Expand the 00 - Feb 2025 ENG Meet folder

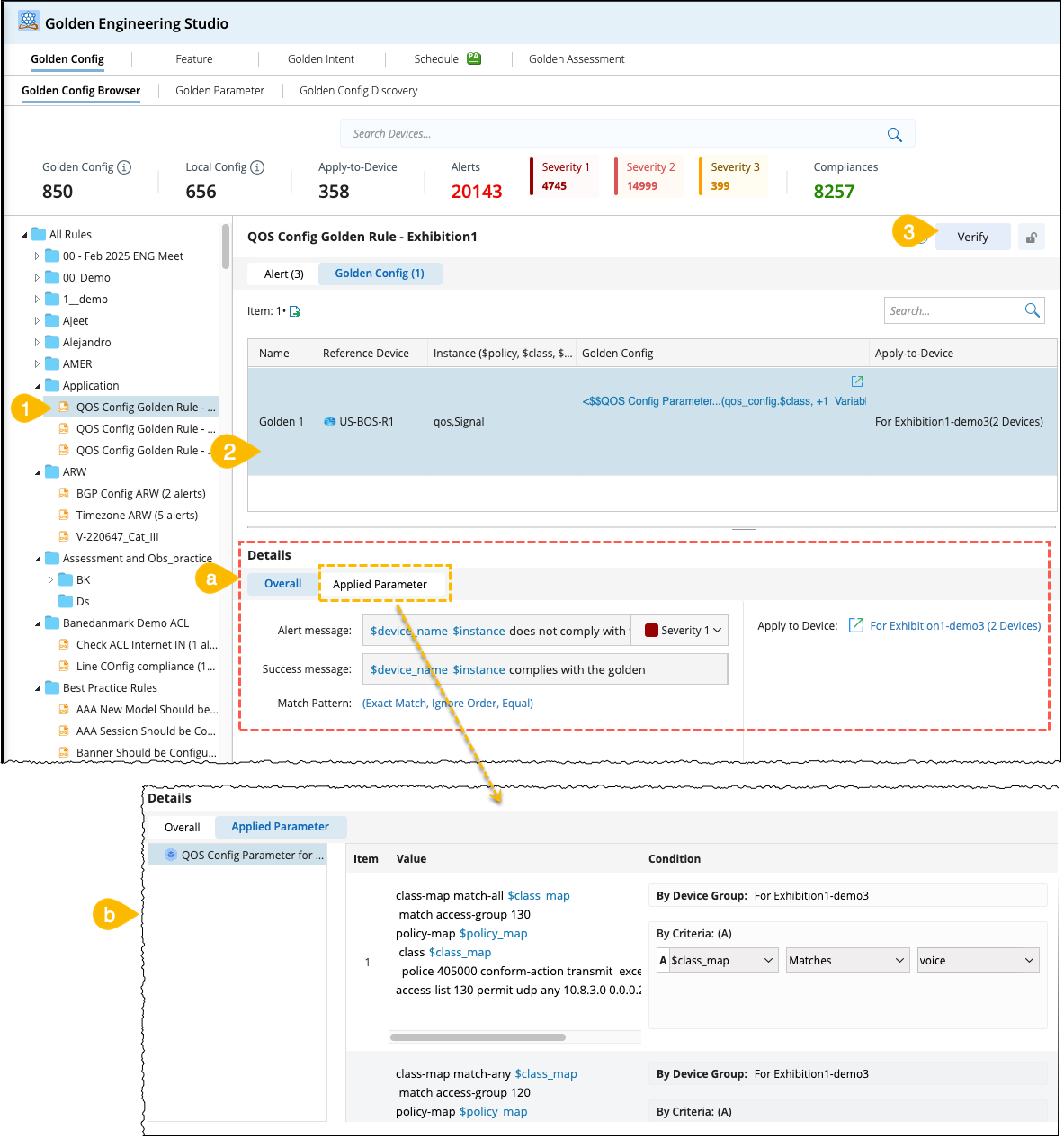37,256
